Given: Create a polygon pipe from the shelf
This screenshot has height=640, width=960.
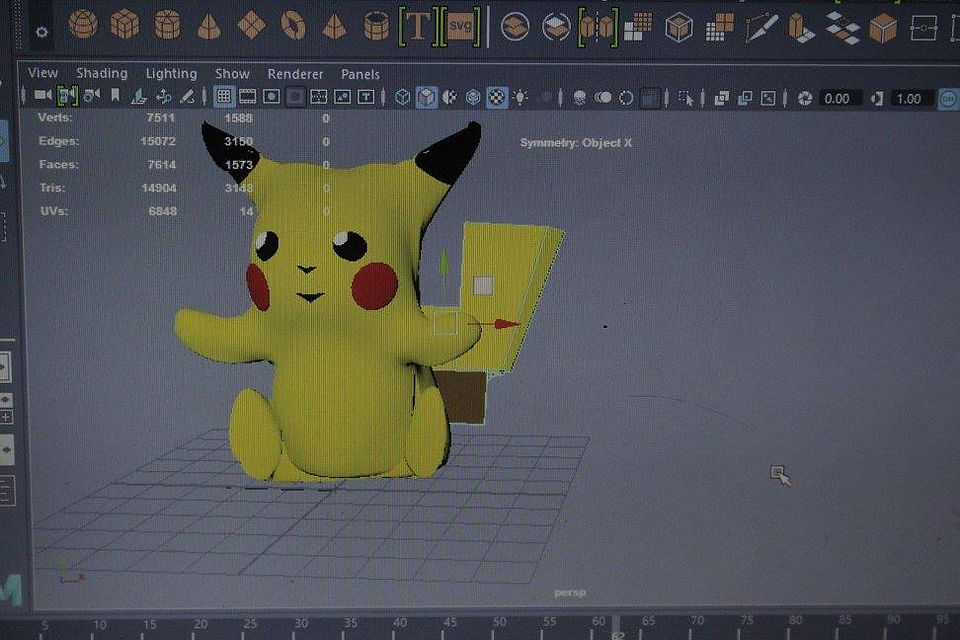Looking at the screenshot, I should coord(376,27).
